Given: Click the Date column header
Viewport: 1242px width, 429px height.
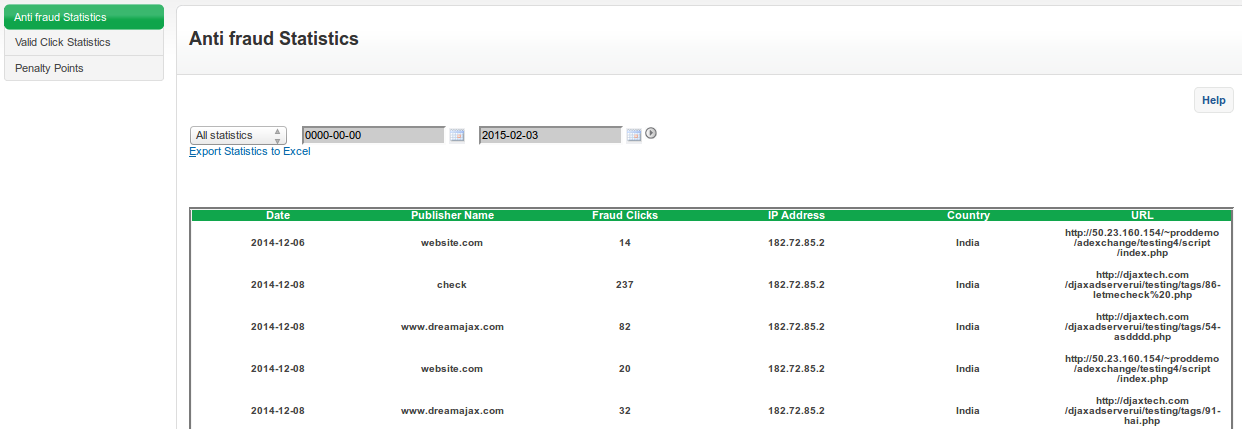Looking at the screenshot, I should click(278, 215).
